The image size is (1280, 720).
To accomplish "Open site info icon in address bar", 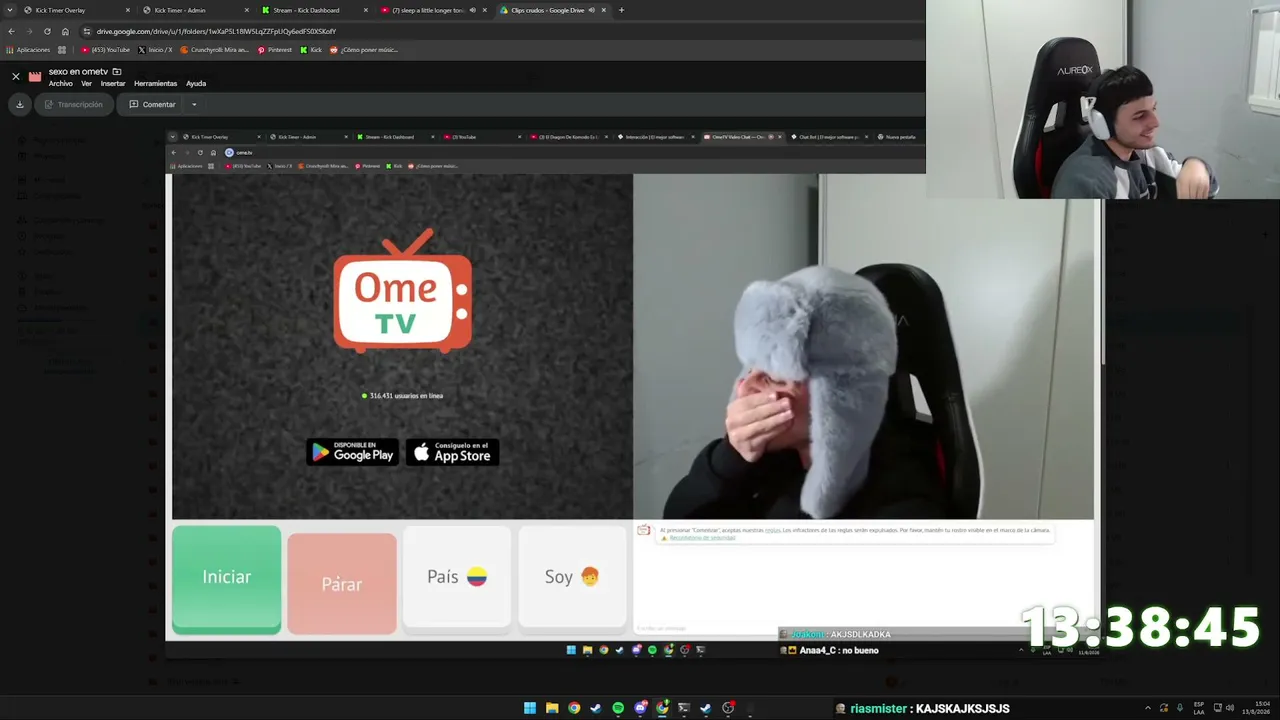I will (x=87, y=31).
